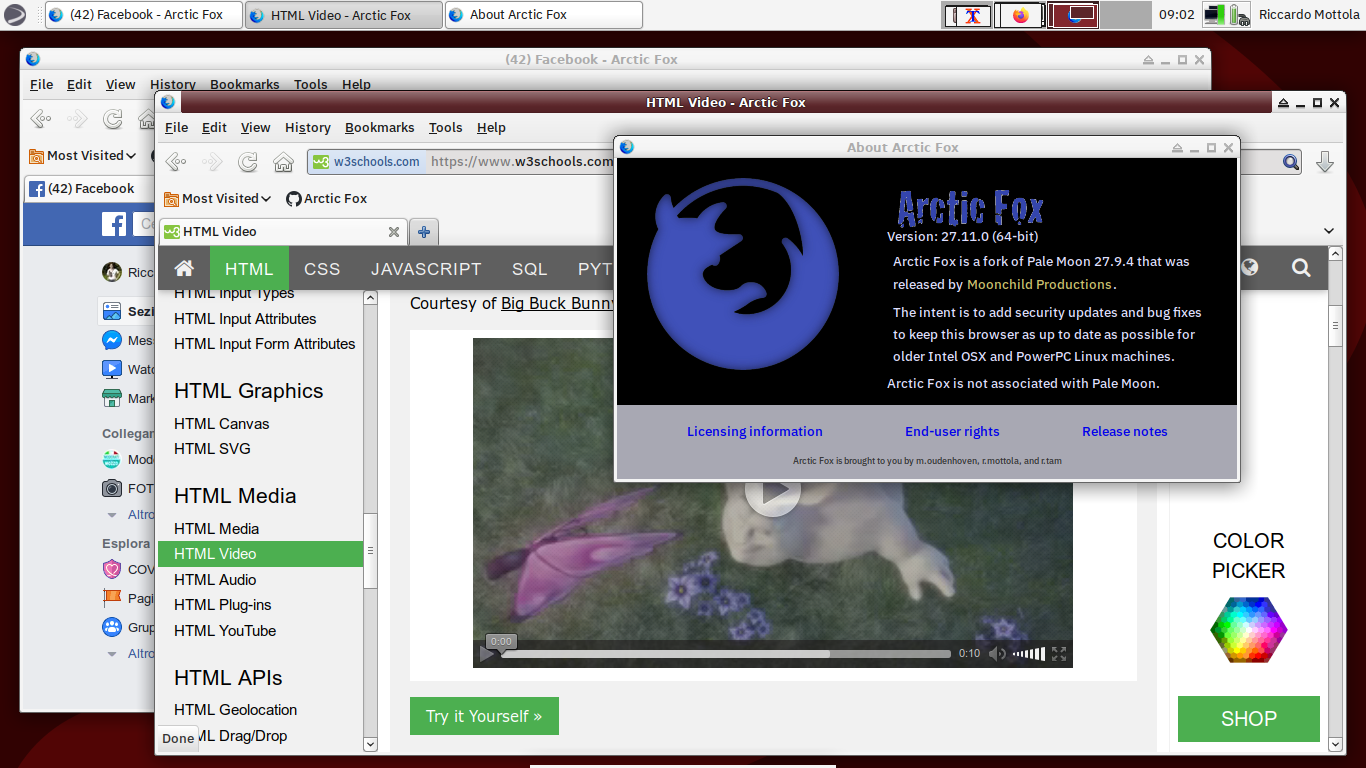Click Moonchild Productions link
The width and height of the screenshot is (1366, 768).
(x=1040, y=284)
